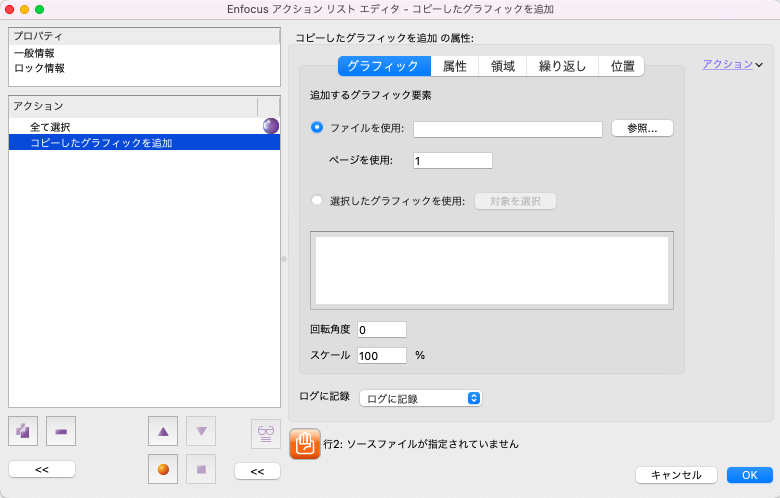Screen dimensions: 780x498
Task: Click the add action icon button
Action: [x=23, y=431]
